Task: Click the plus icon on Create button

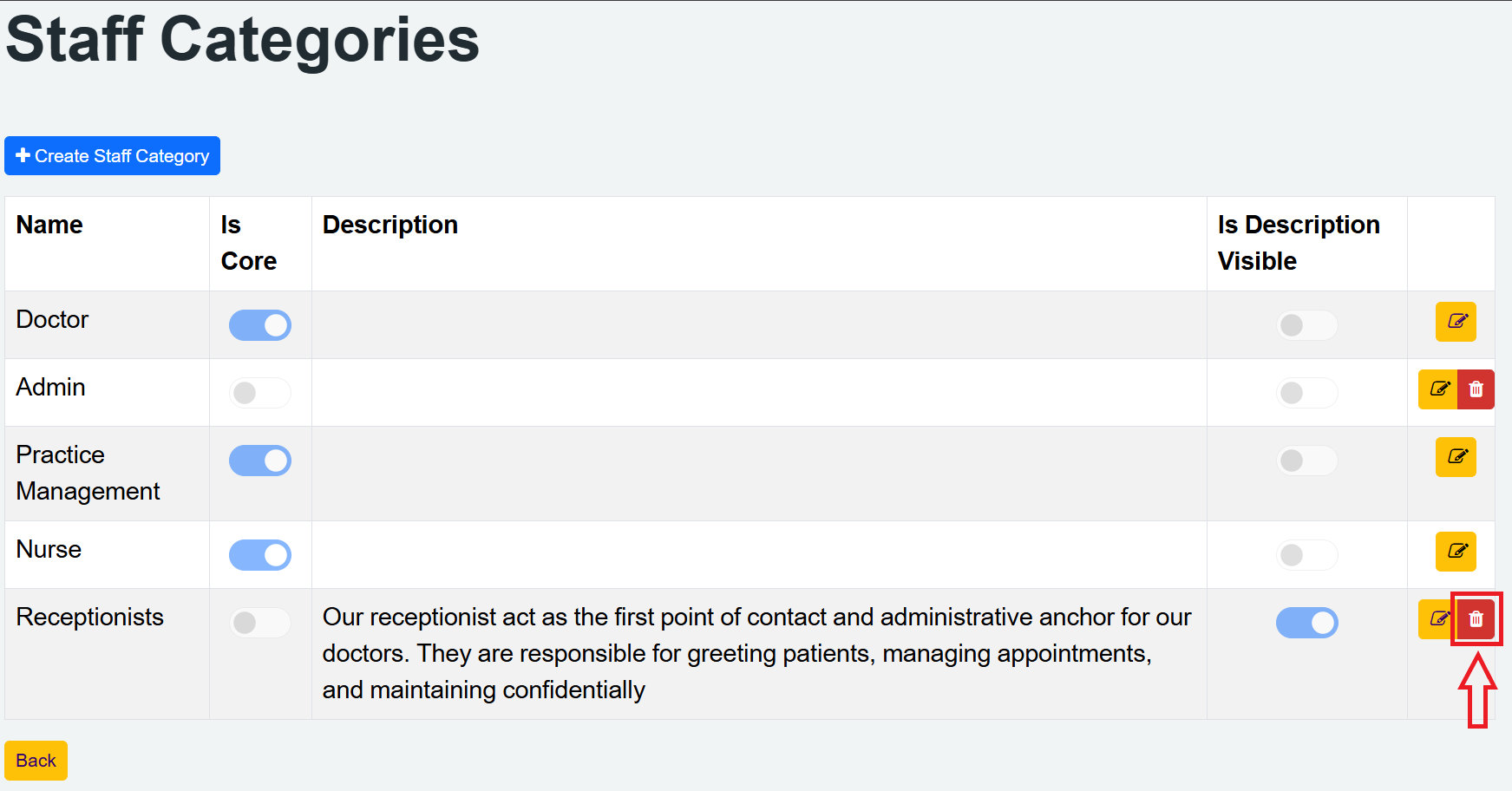Action: (23, 155)
